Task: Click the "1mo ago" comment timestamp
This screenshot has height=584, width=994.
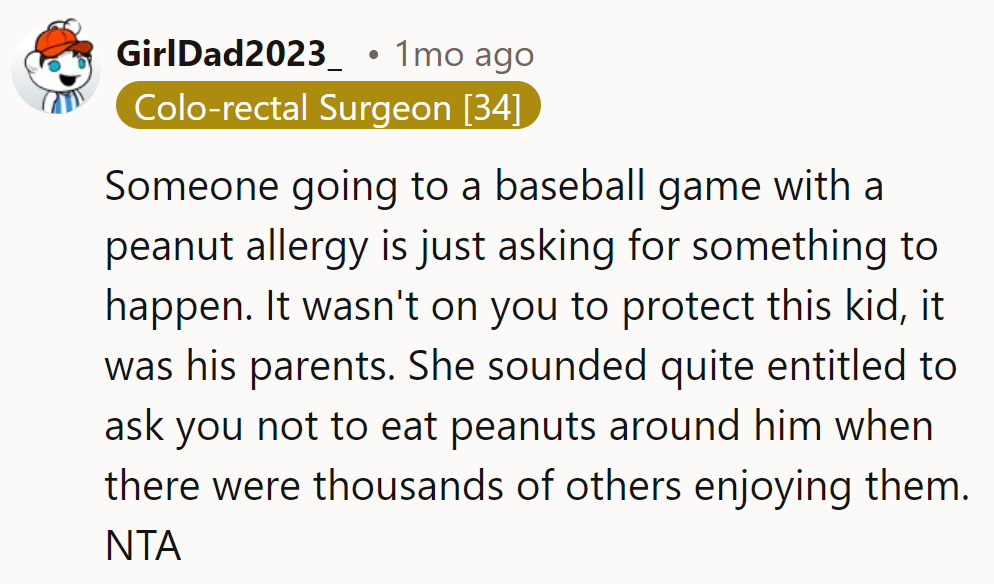Action: (x=464, y=54)
